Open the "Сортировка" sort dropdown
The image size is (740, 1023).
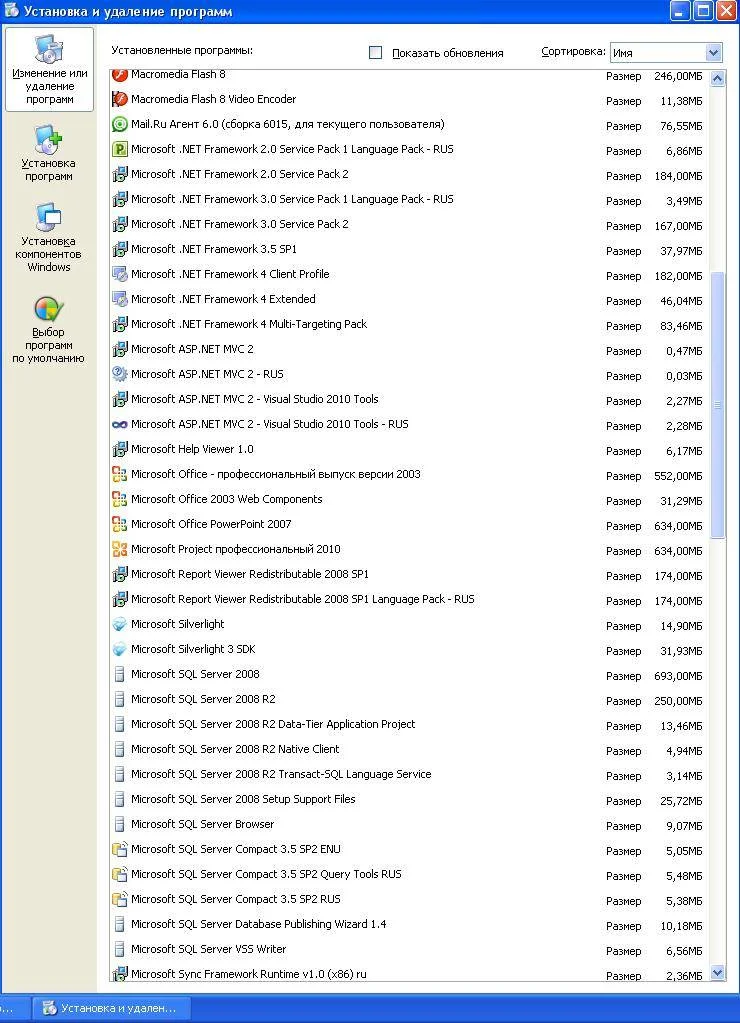pos(713,53)
